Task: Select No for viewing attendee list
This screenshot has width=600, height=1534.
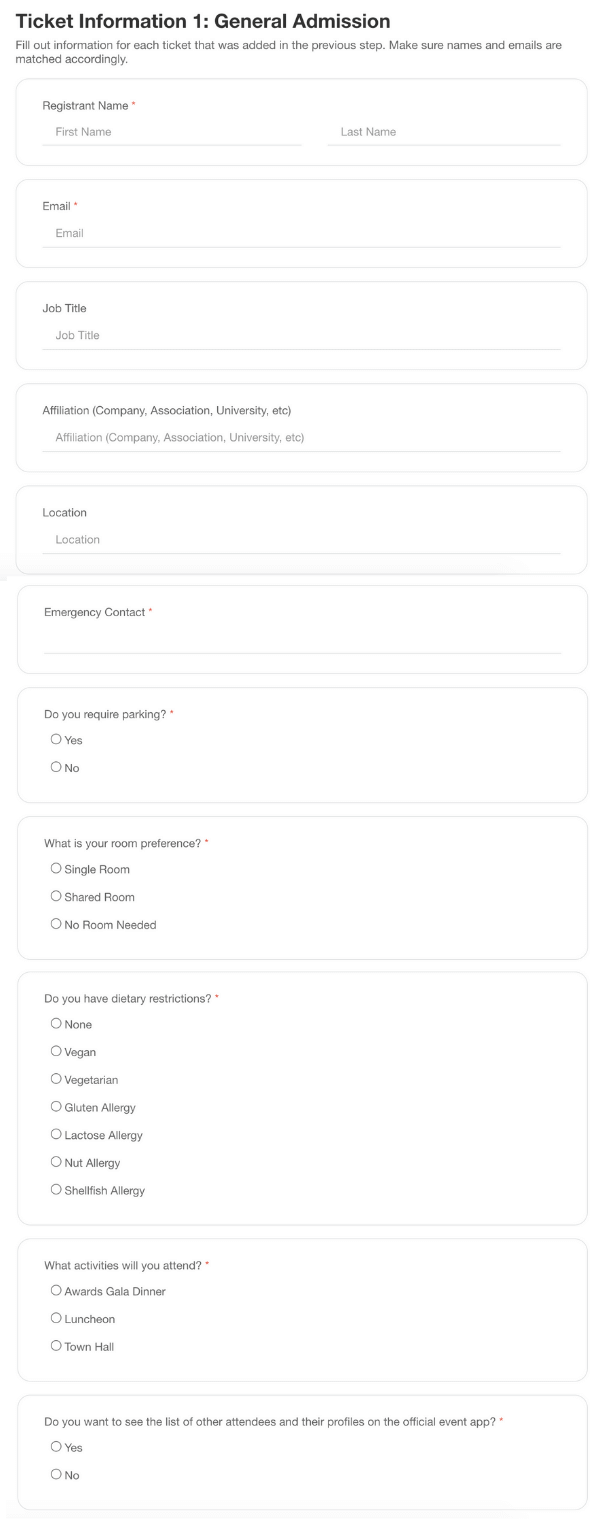Action: pyautogui.click(x=56, y=1475)
